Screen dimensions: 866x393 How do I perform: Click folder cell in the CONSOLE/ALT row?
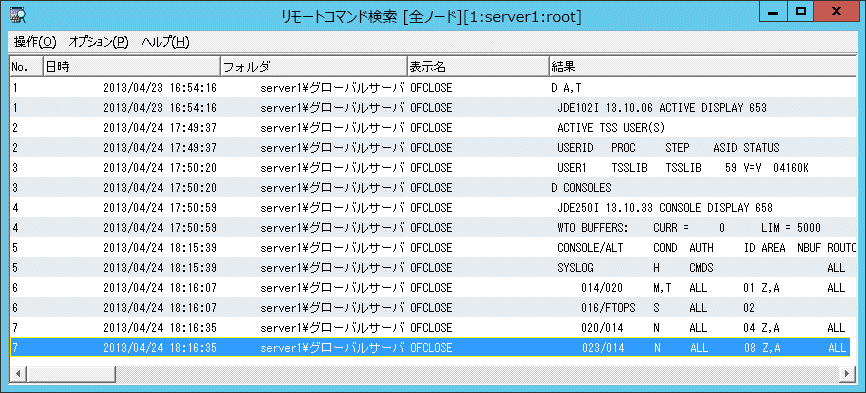(332, 247)
